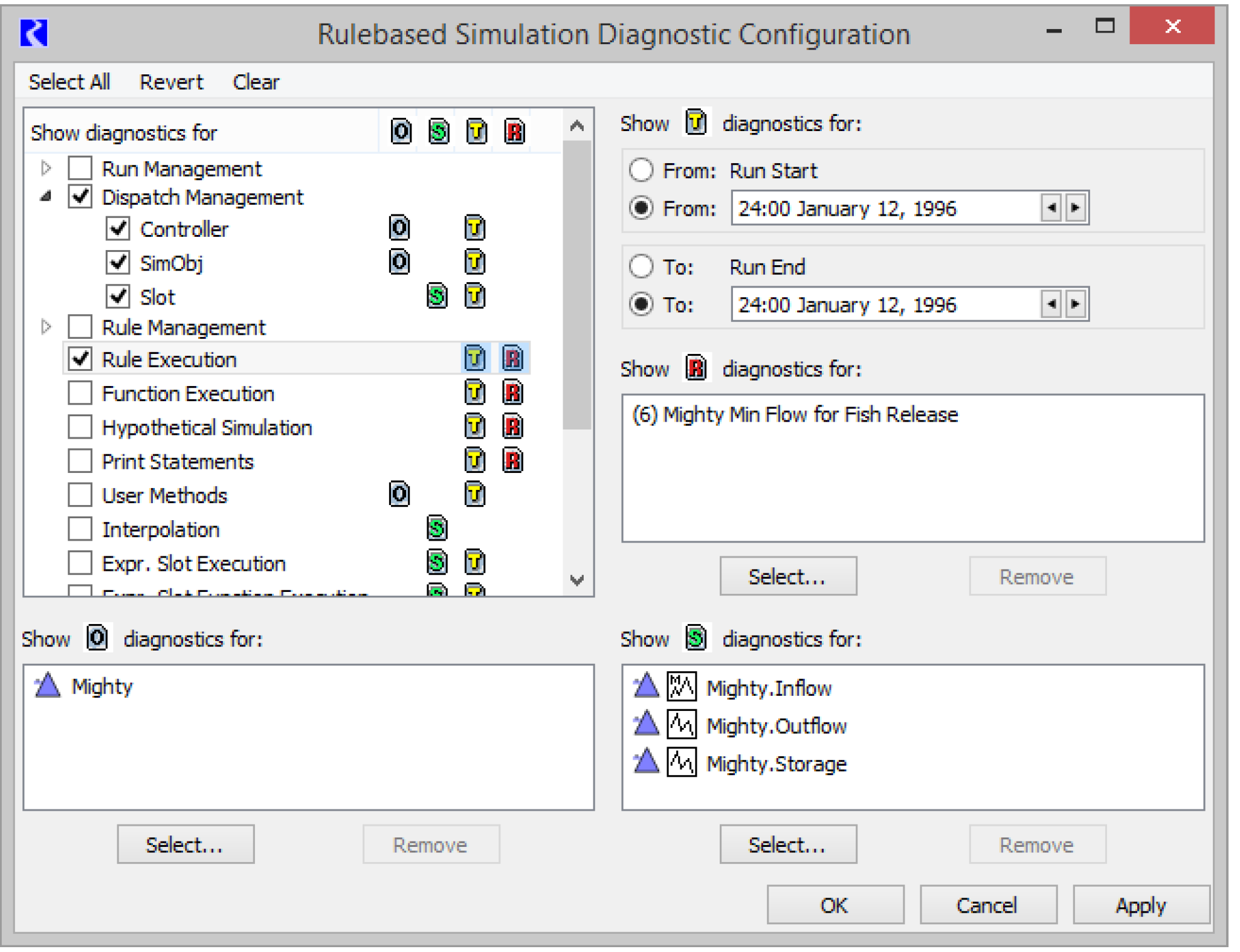Screen dimensions: 1240x952
Task: Expand the Run Management tree node
Action: [47, 168]
